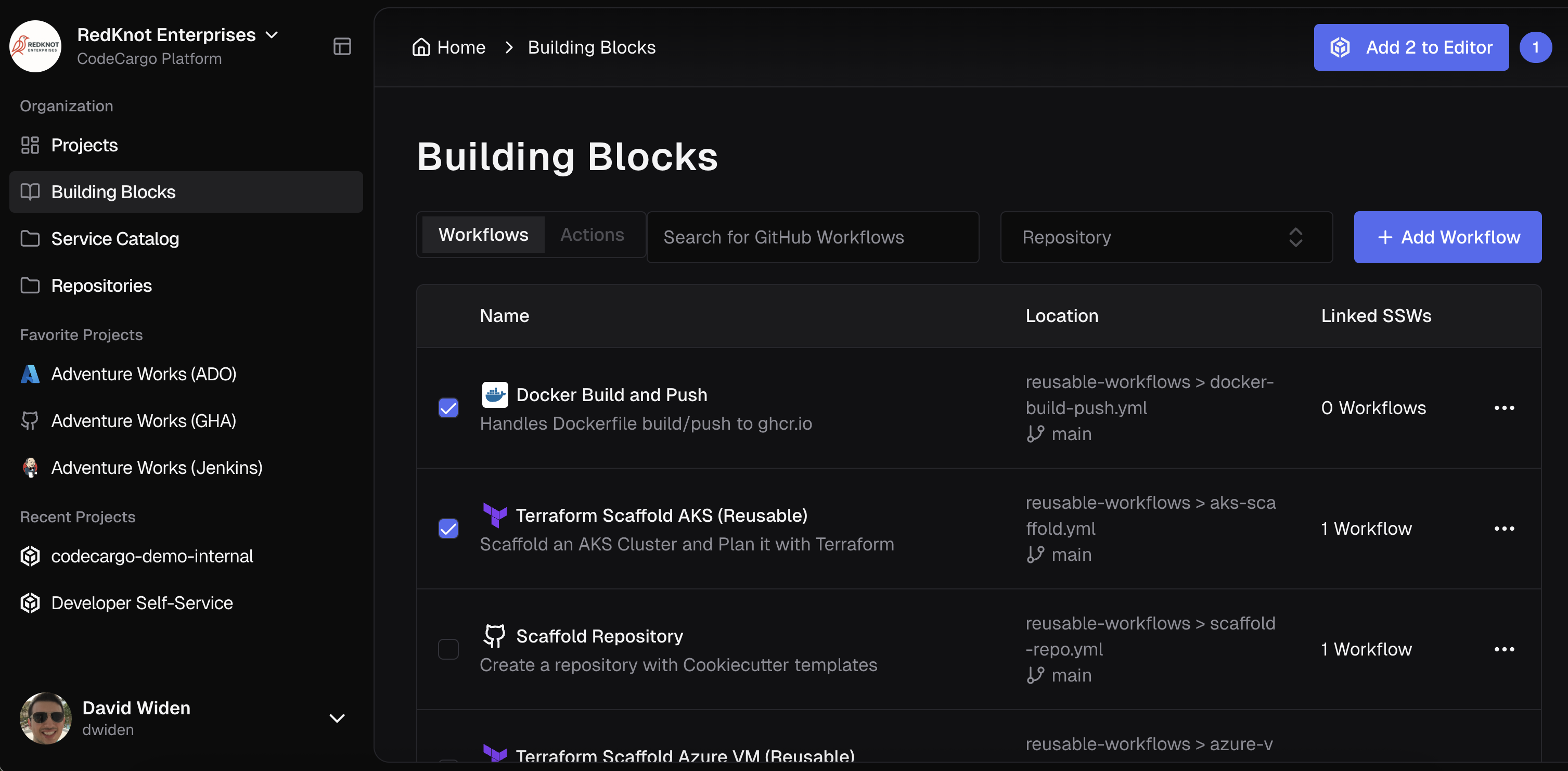Open the Repository filter dropdown

[1165, 237]
